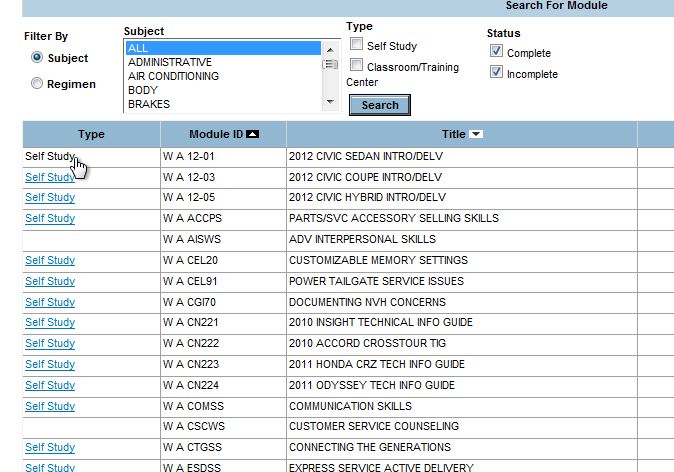Open the Title column sort dropdown arrow
This screenshot has width=674, height=472.
pyautogui.click(x=476, y=134)
